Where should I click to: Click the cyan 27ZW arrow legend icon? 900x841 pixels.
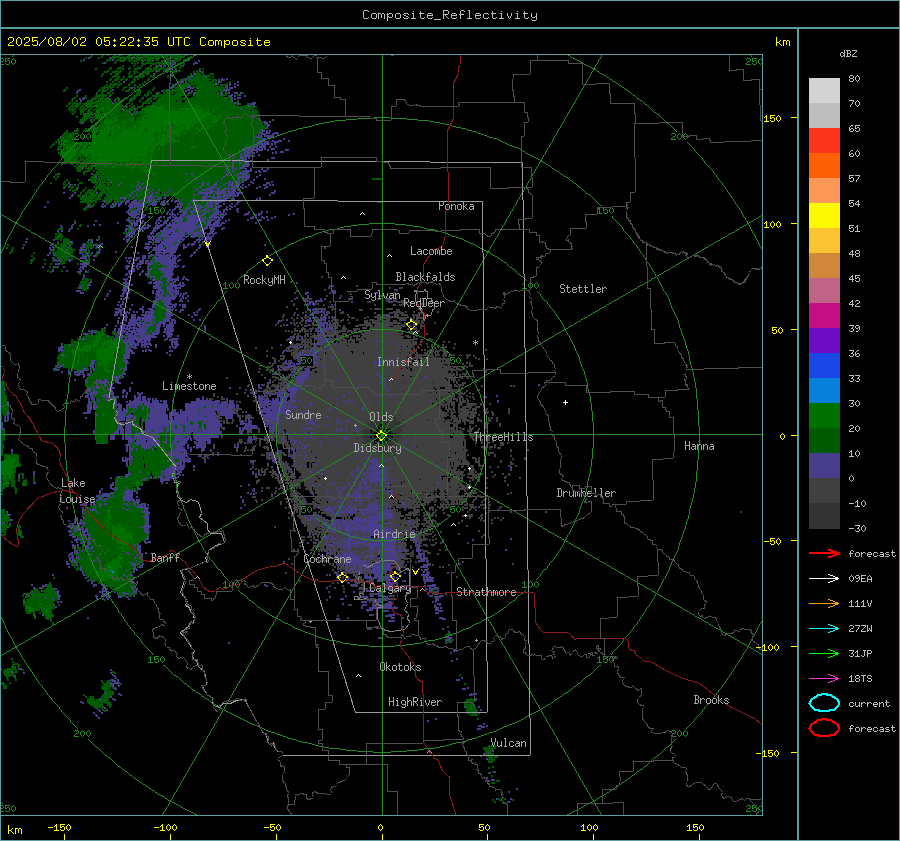(824, 629)
